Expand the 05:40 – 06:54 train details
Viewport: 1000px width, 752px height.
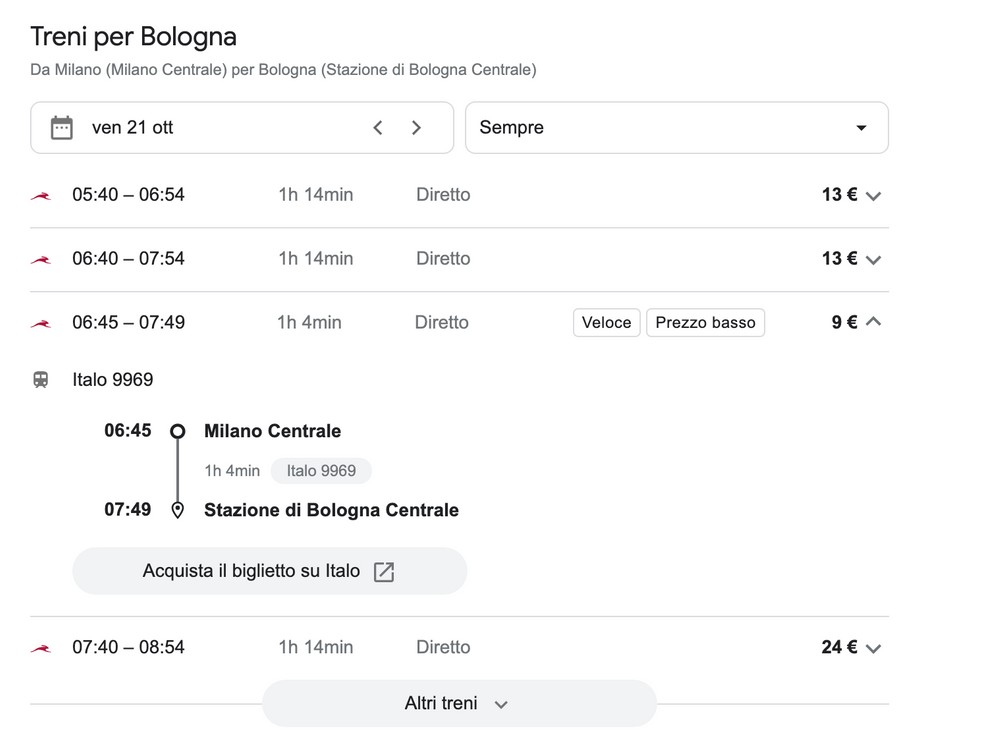point(873,196)
